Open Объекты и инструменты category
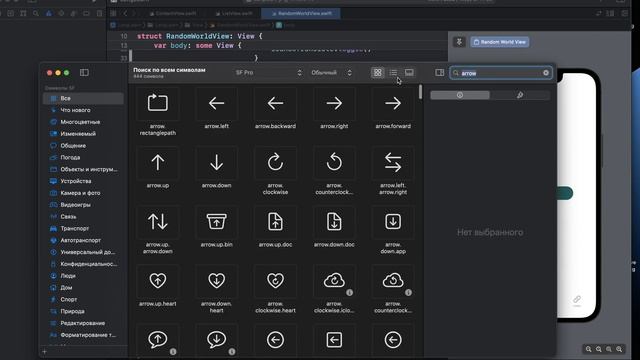This screenshot has width=640, height=360. 83,169
